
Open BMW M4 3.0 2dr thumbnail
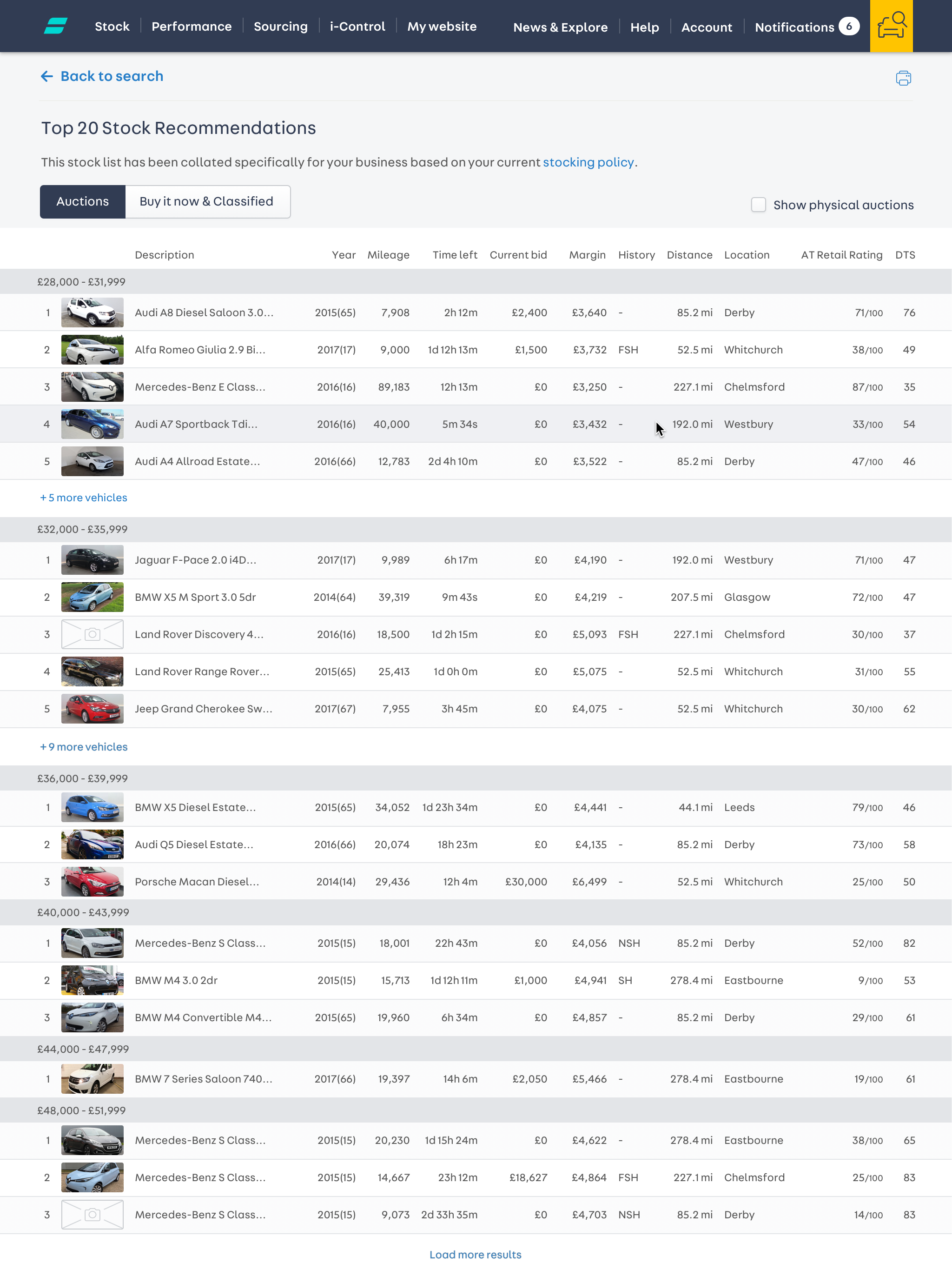pos(92,980)
